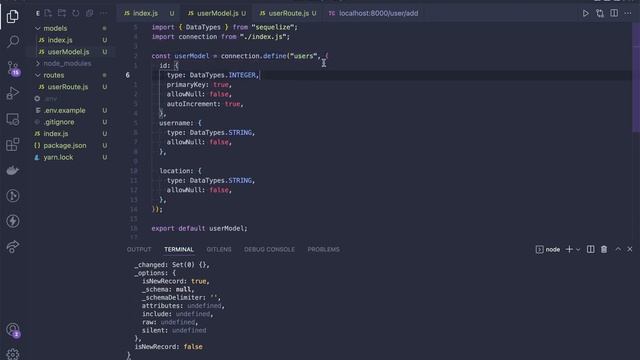Open package.json in Explorer
This screenshot has height=360, width=640.
click(64, 145)
